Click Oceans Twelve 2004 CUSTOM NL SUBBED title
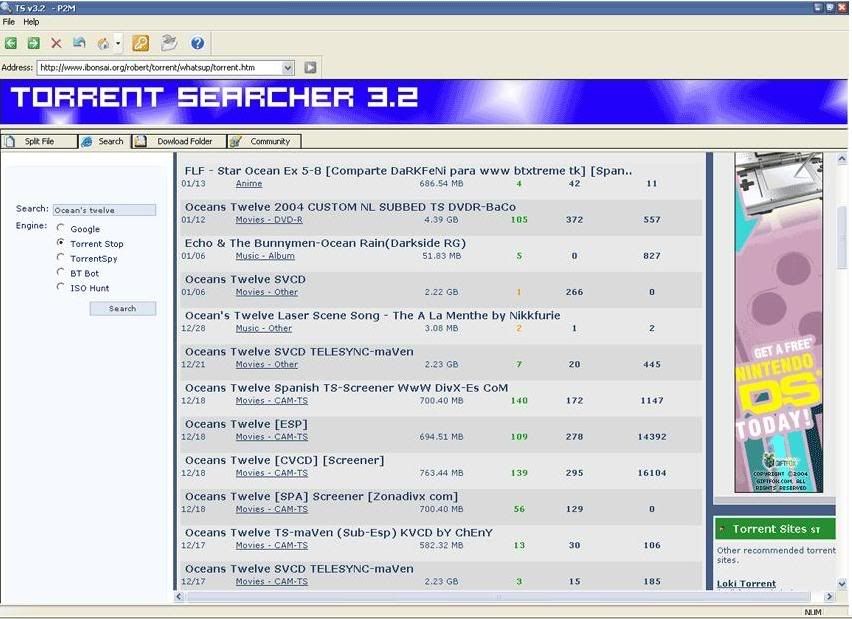The image size is (852, 619). click(x=350, y=207)
